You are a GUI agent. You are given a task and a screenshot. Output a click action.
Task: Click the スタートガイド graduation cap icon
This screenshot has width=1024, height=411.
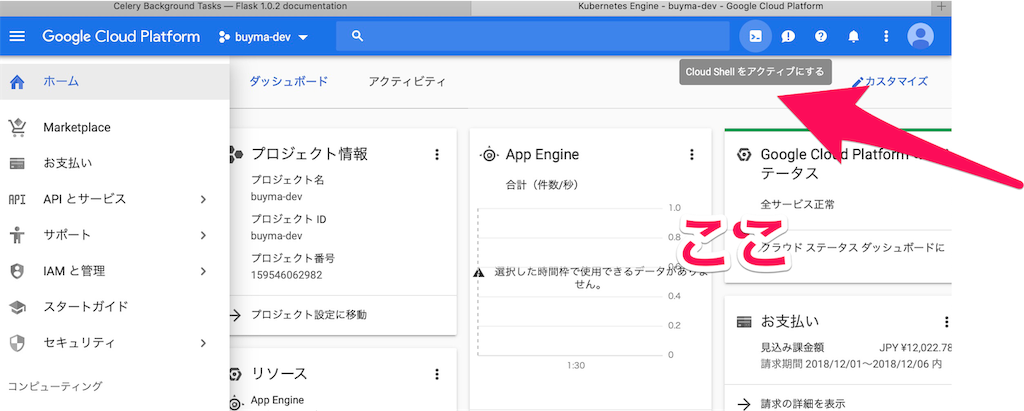pos(18,306)
